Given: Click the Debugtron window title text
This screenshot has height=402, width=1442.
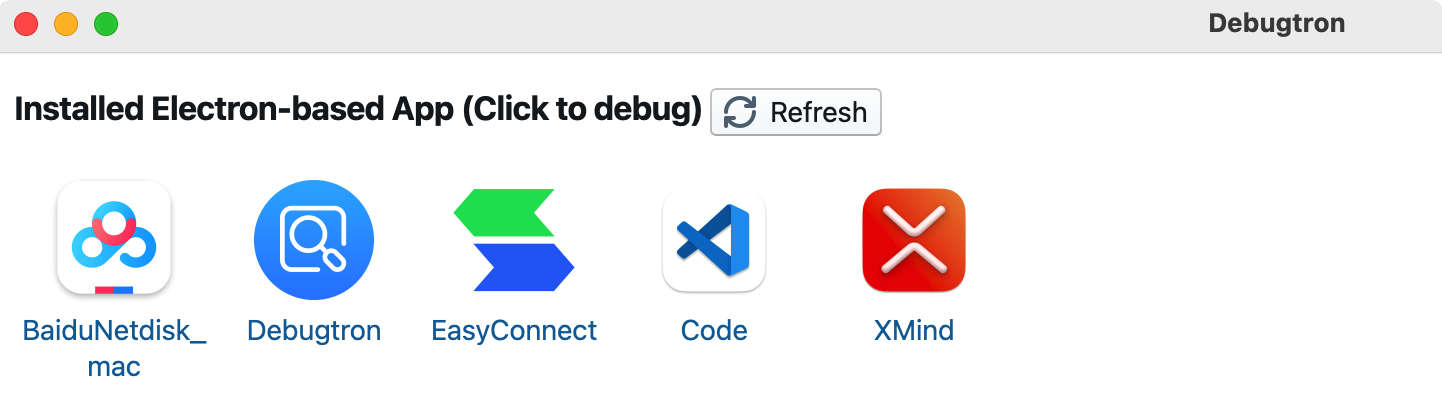Looking at the screenshot, I should (1277, 24).
